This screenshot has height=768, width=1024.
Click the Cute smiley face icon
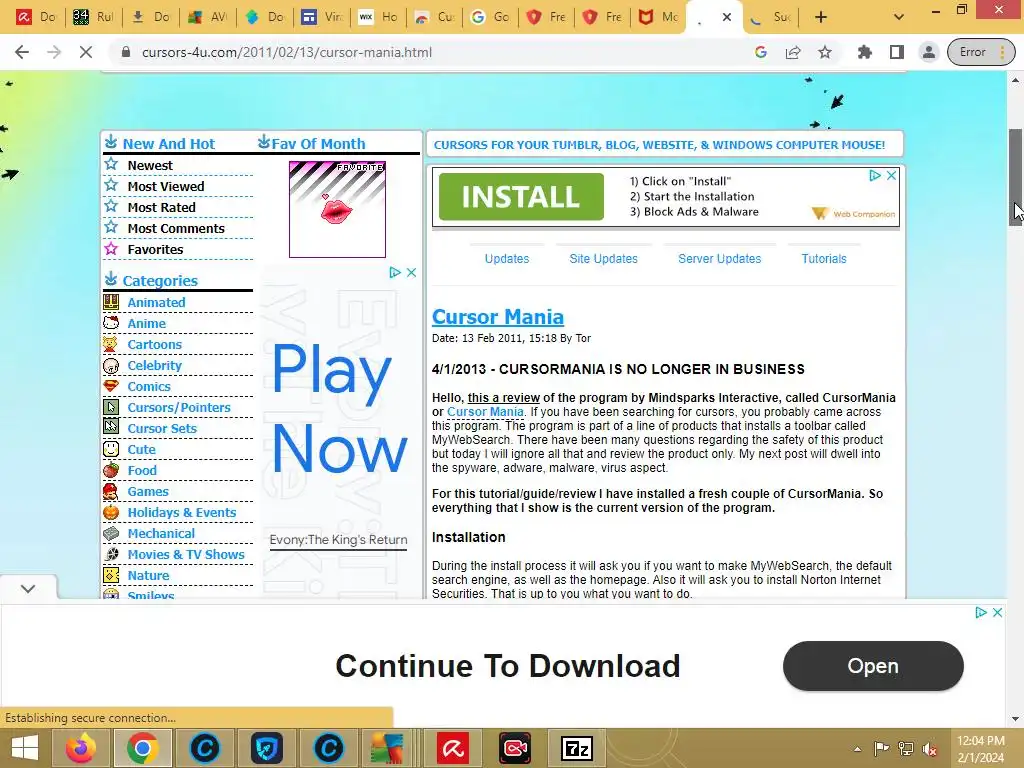point(112,449)
